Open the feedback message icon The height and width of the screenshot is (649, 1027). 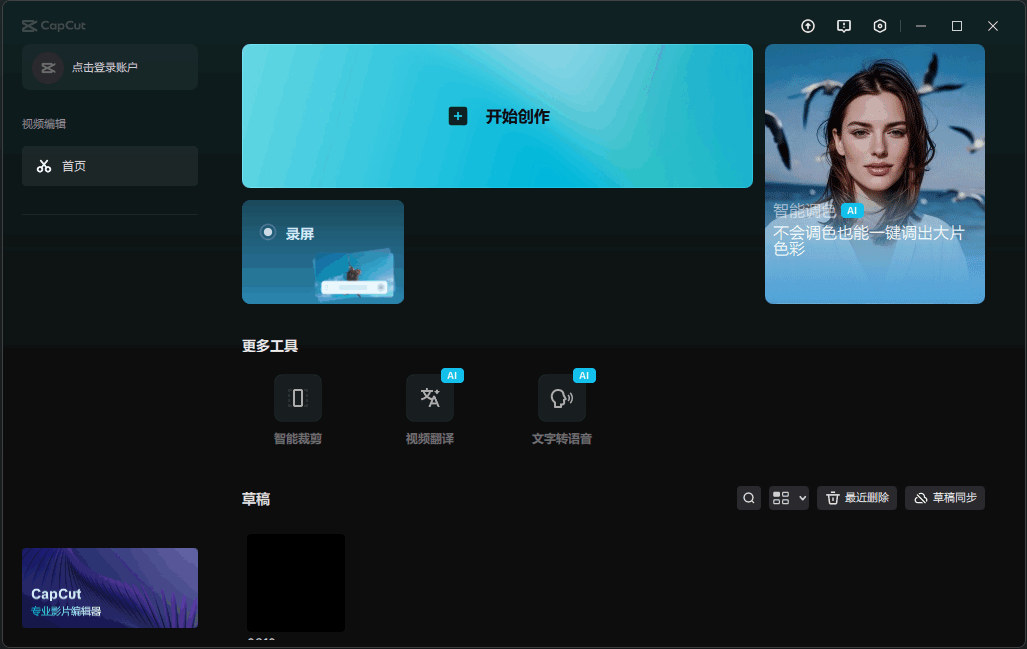click(x=844, y=26)
